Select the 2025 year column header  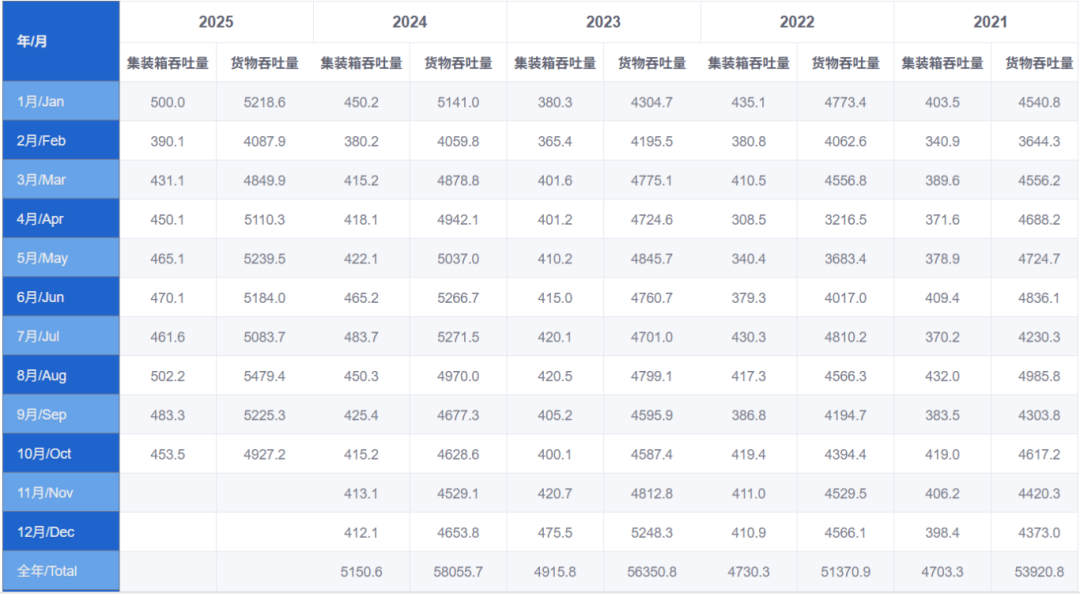click(x=215, y=21)
